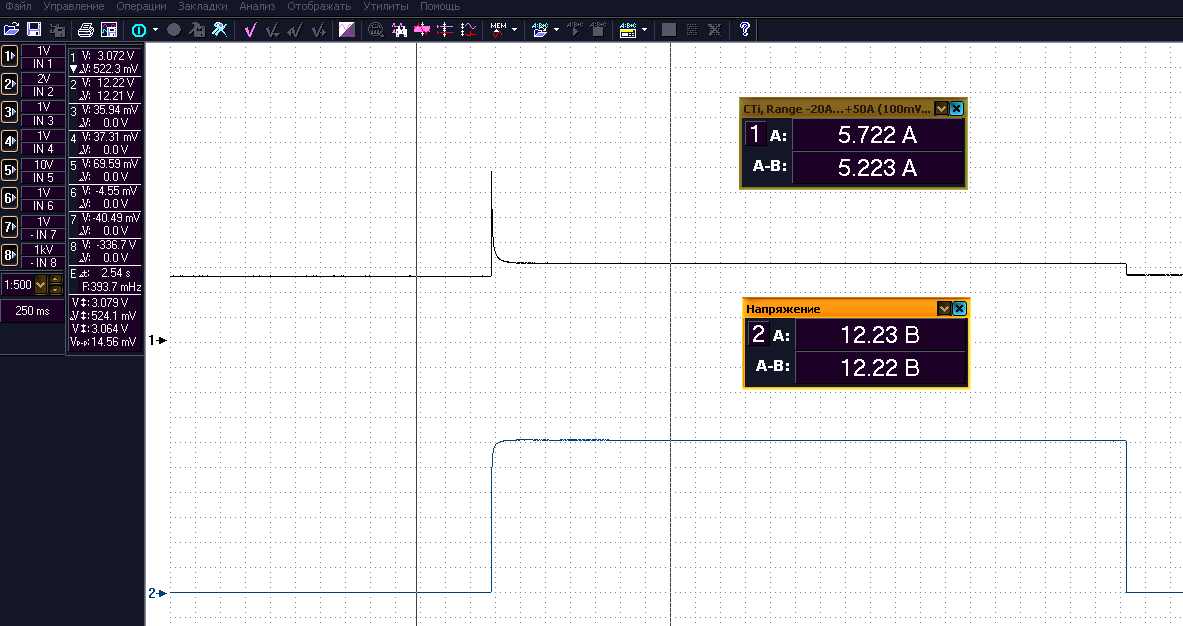This screenshot has height=626, width=1183.
Task: Open the Операции menu
Action: click(141, 6)
